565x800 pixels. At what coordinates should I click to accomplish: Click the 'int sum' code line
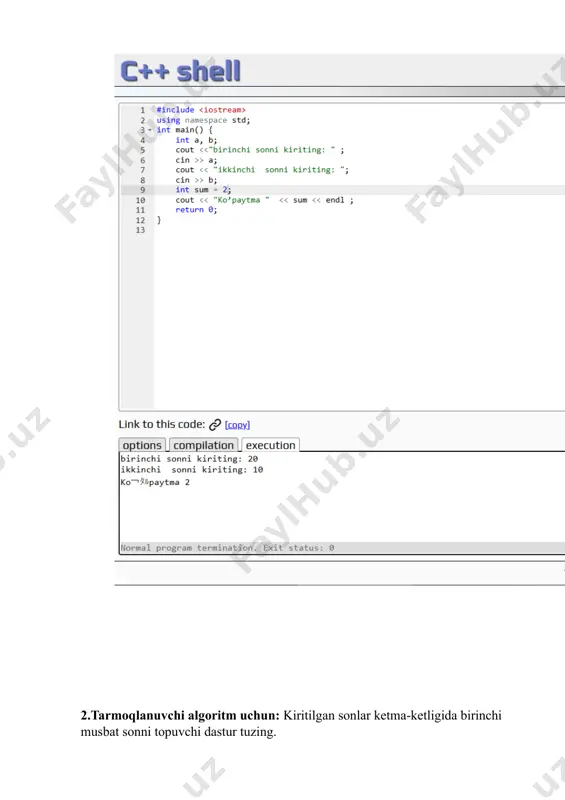[203, 190]
